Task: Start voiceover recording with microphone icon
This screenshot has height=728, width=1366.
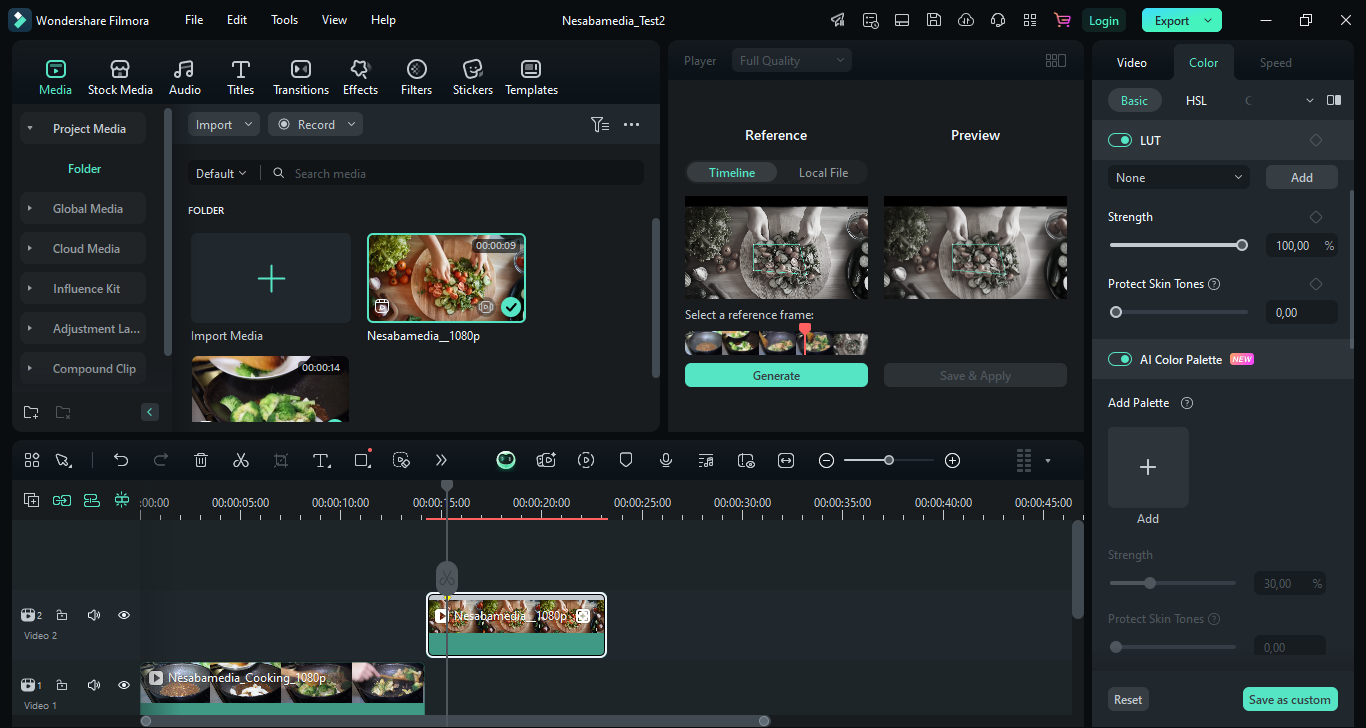Action: (666, 460)
